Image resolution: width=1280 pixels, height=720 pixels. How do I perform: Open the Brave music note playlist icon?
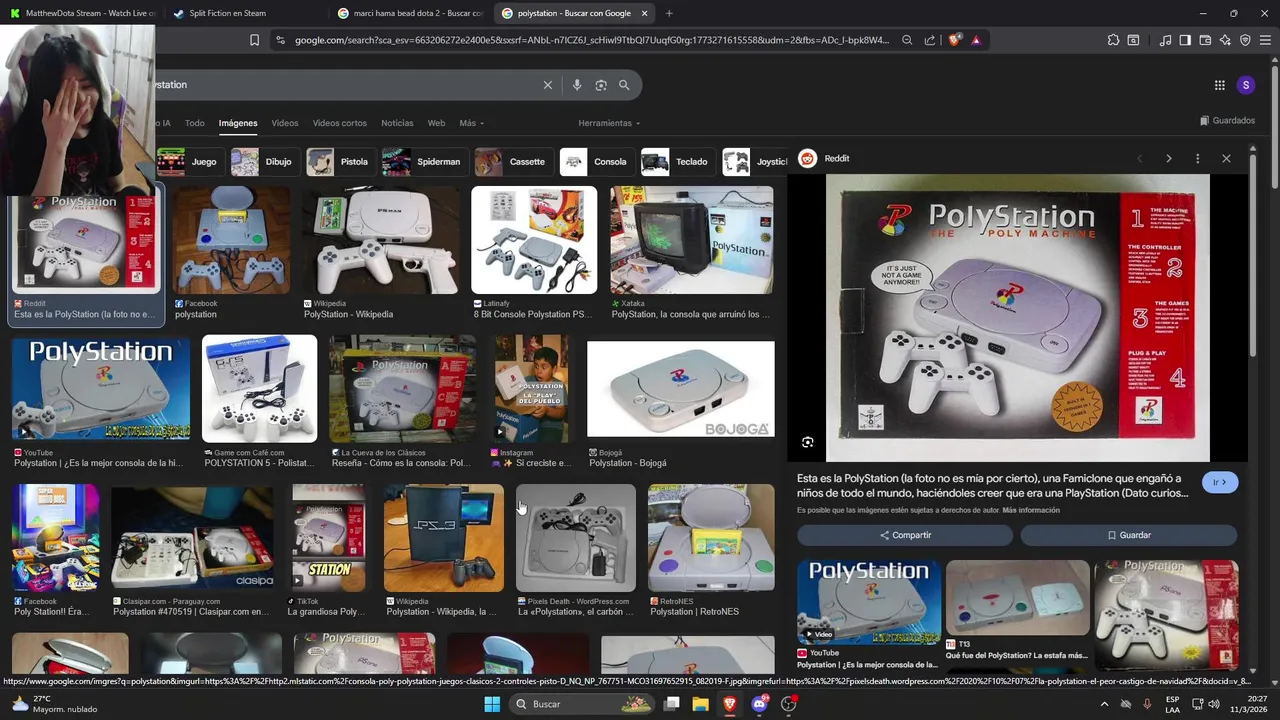tap(1165, 40)
